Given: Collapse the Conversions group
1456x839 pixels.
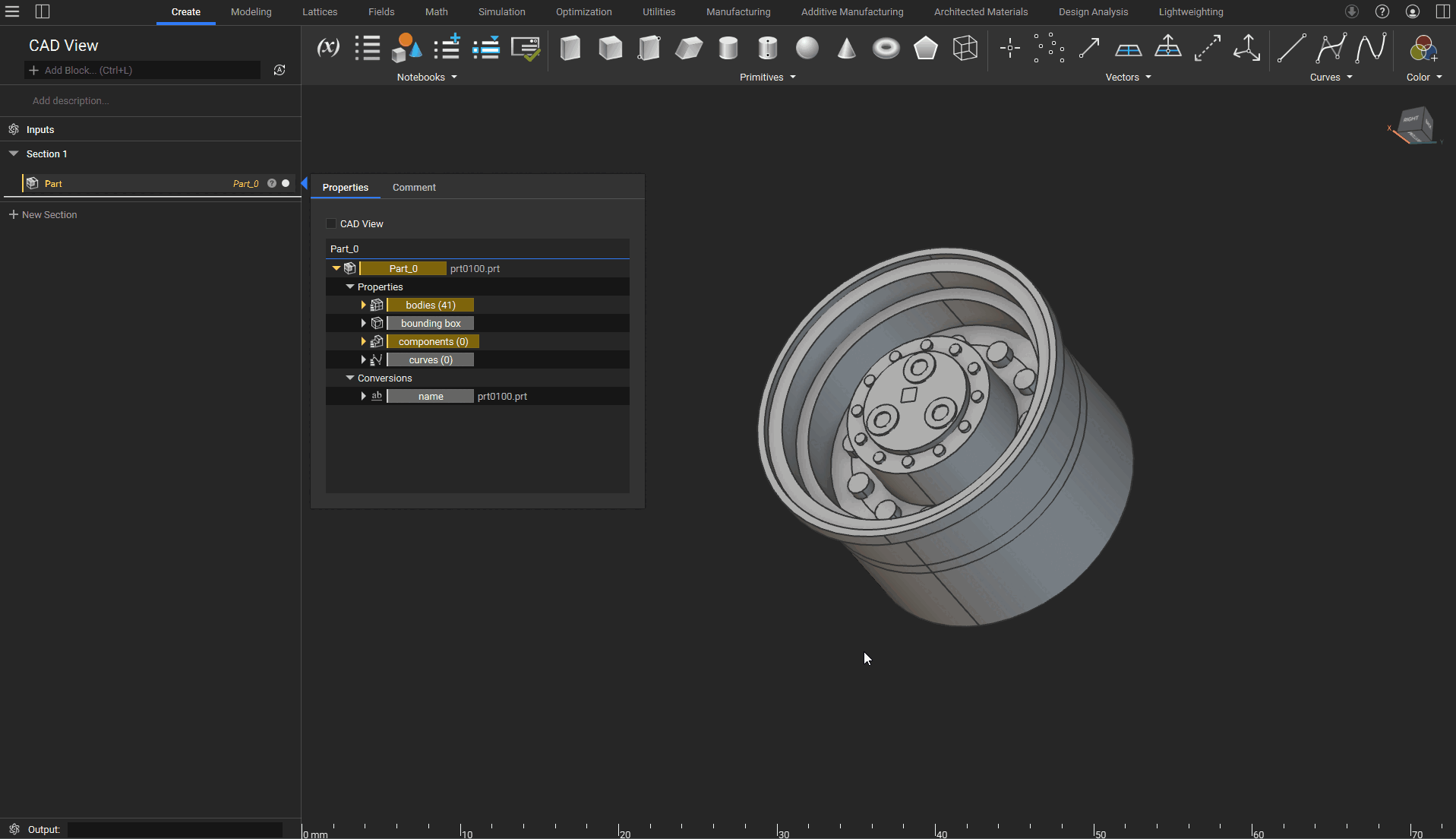Looking at the screenshot, I should [x=350, y=378].
